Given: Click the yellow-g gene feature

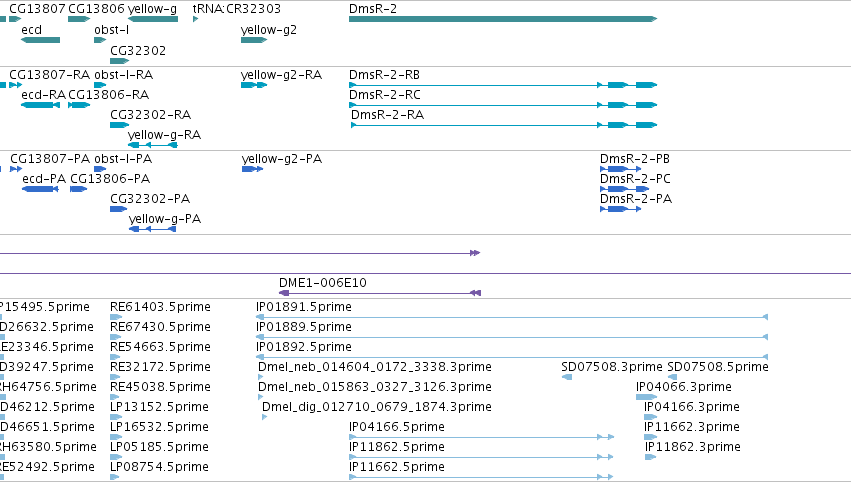Looking at the screenshot, I should point(153,19).
